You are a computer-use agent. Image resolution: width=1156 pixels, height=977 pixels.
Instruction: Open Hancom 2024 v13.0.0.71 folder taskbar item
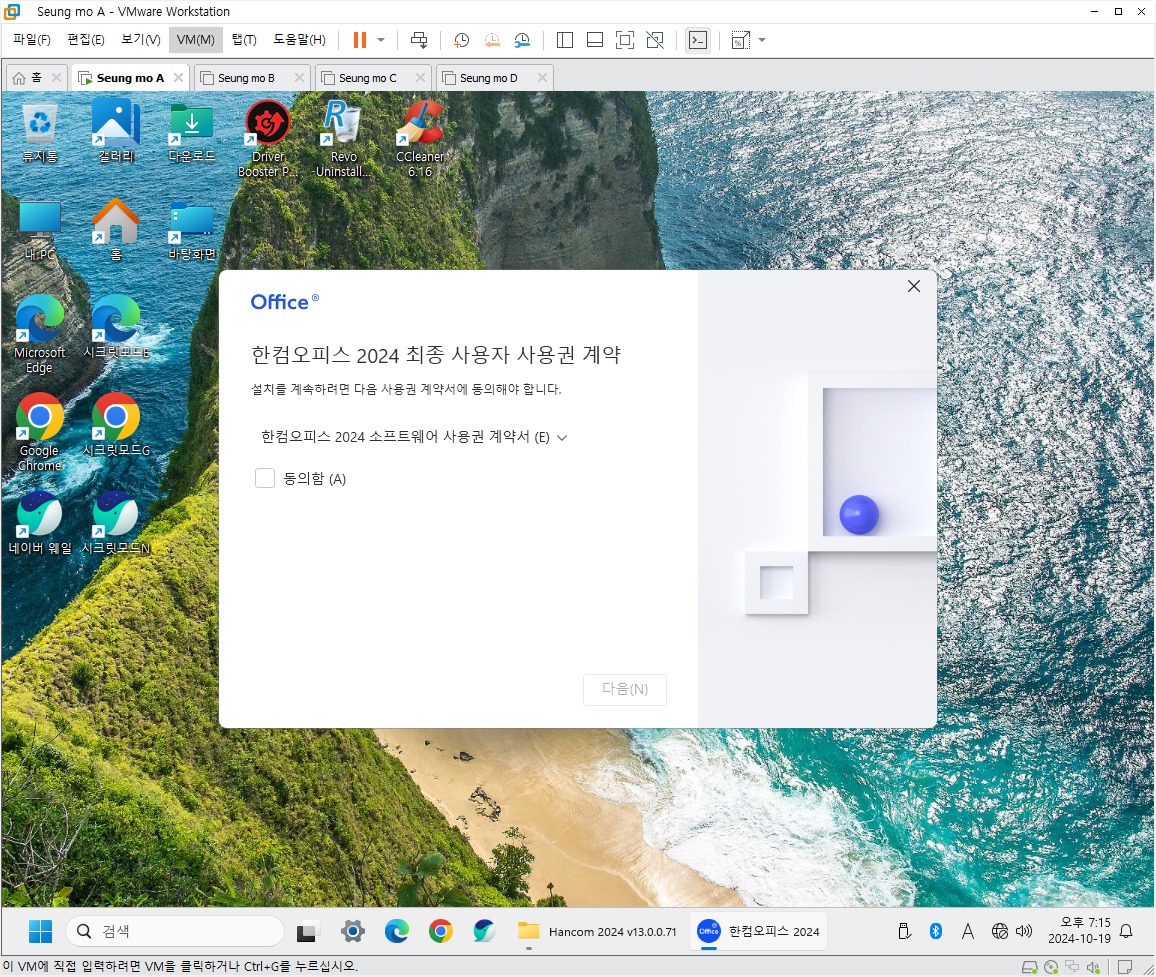click(597, 931)
